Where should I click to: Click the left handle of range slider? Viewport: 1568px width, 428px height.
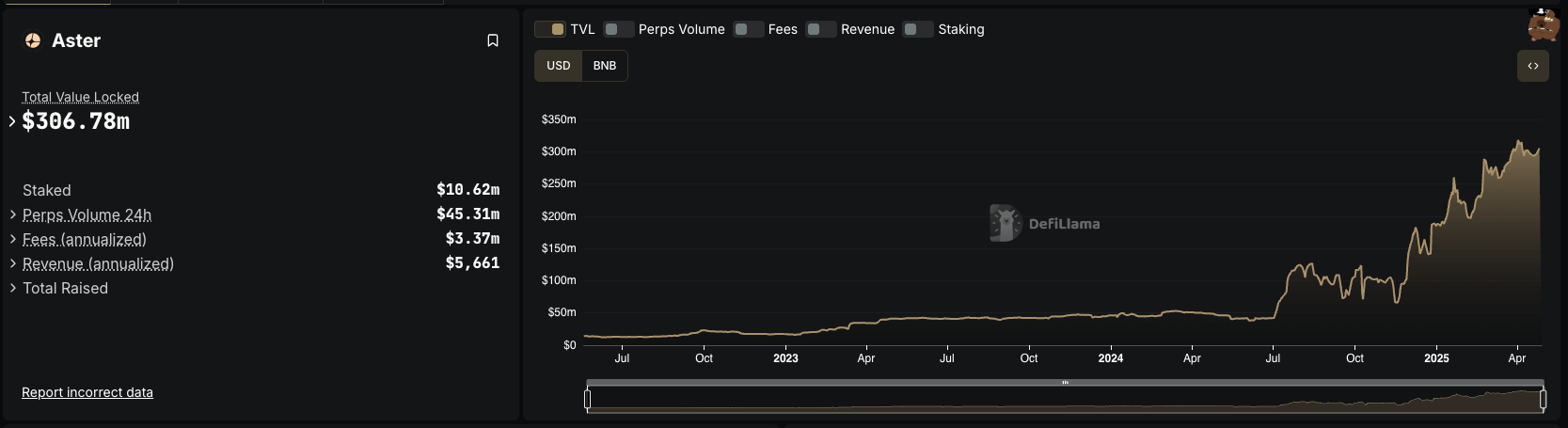[x=588, y=400]
